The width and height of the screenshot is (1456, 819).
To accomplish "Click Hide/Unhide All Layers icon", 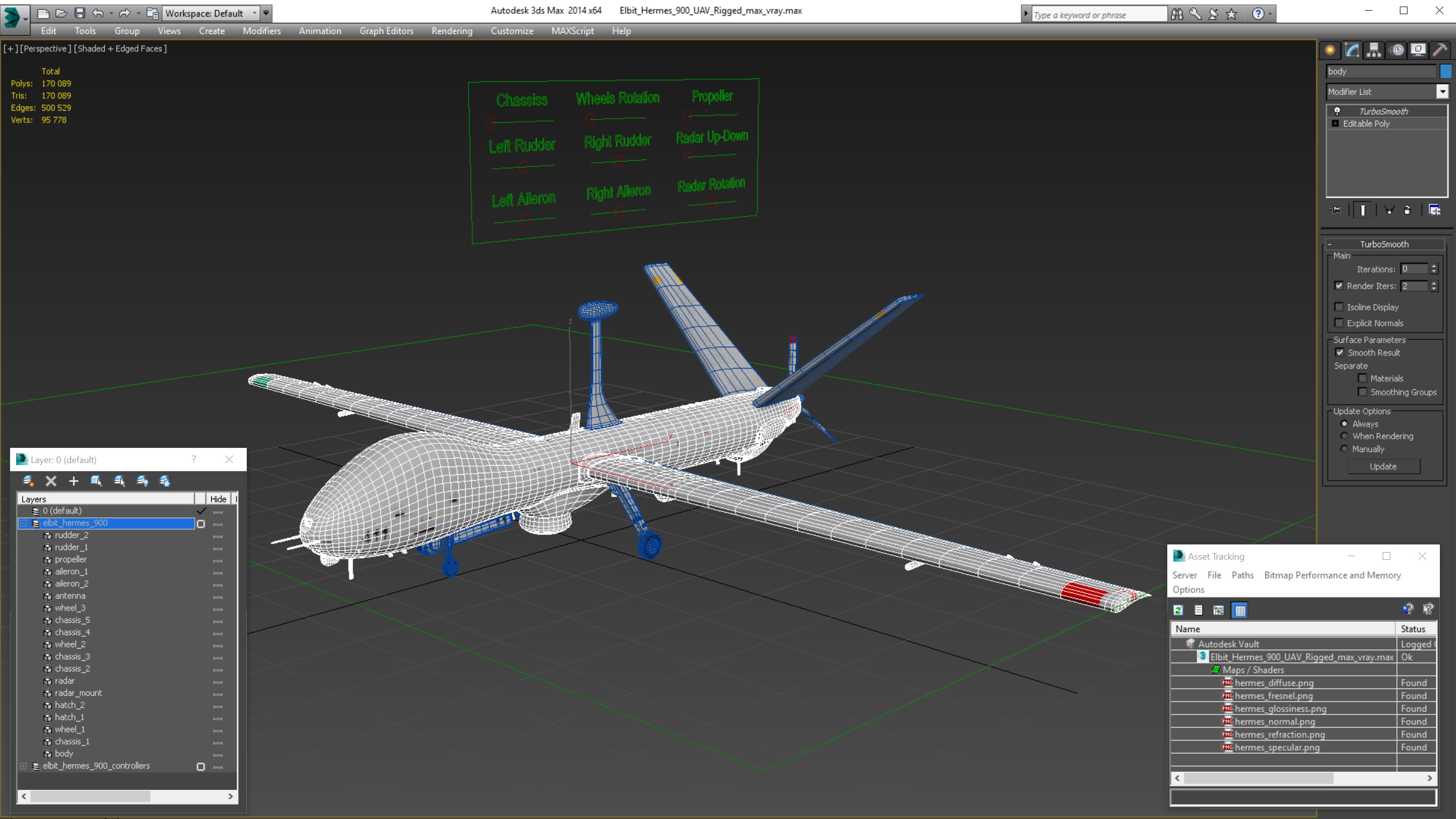I will click(142, 480).
